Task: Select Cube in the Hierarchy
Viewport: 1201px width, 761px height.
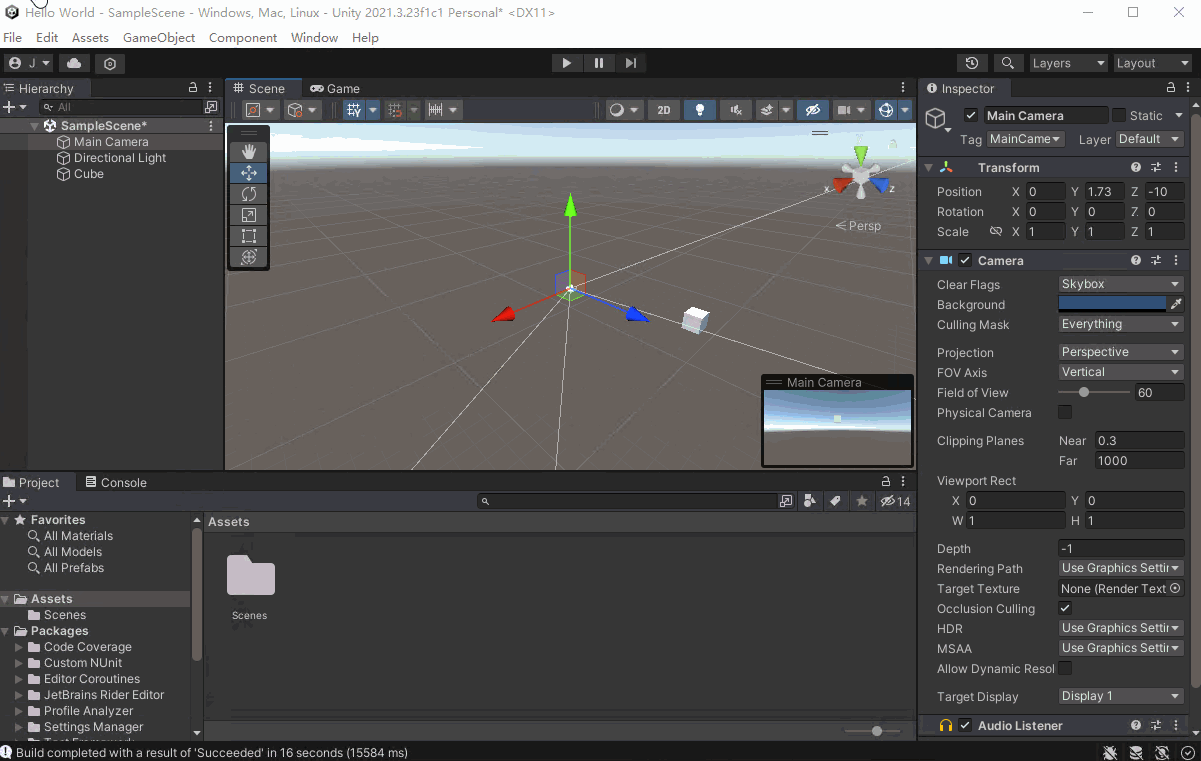Action: (x=89, y=174)
